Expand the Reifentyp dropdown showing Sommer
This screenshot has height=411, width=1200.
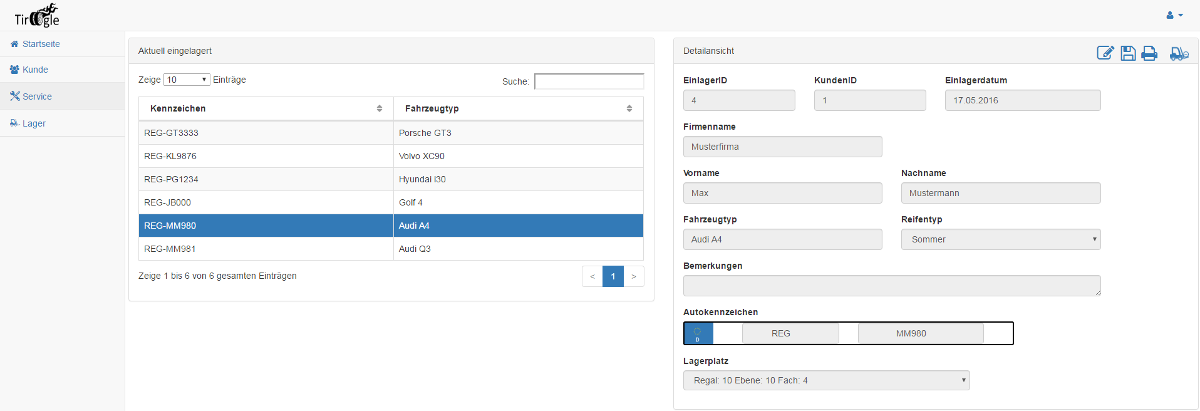(x=999, y=239)
